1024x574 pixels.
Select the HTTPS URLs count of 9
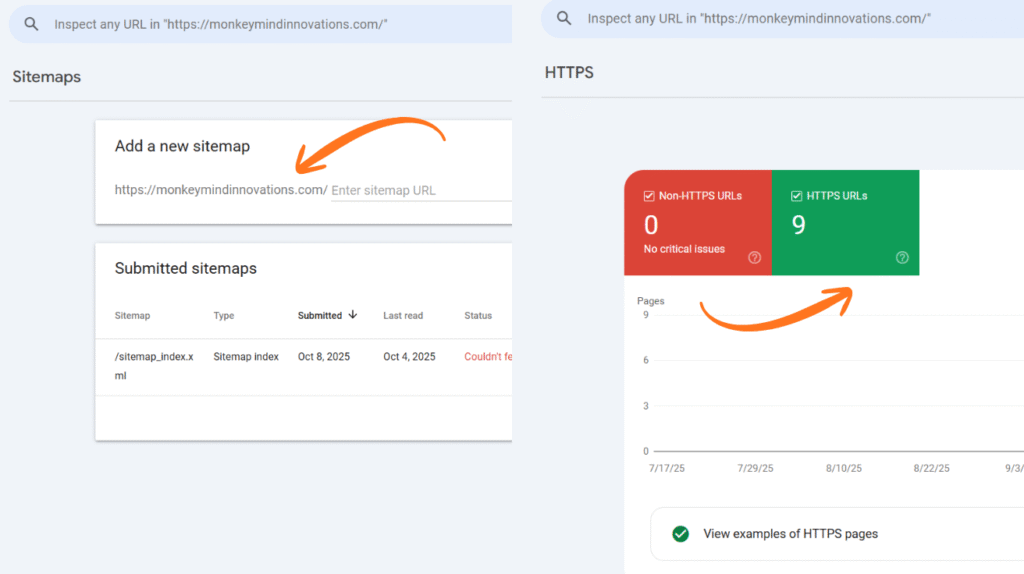tap(798, 225)
